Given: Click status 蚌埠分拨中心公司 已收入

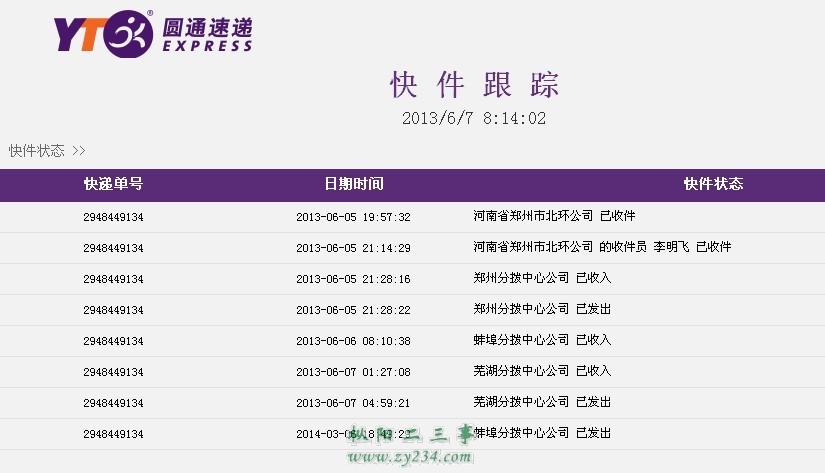Looking at the screenshot, I should (x=542, y=340).
